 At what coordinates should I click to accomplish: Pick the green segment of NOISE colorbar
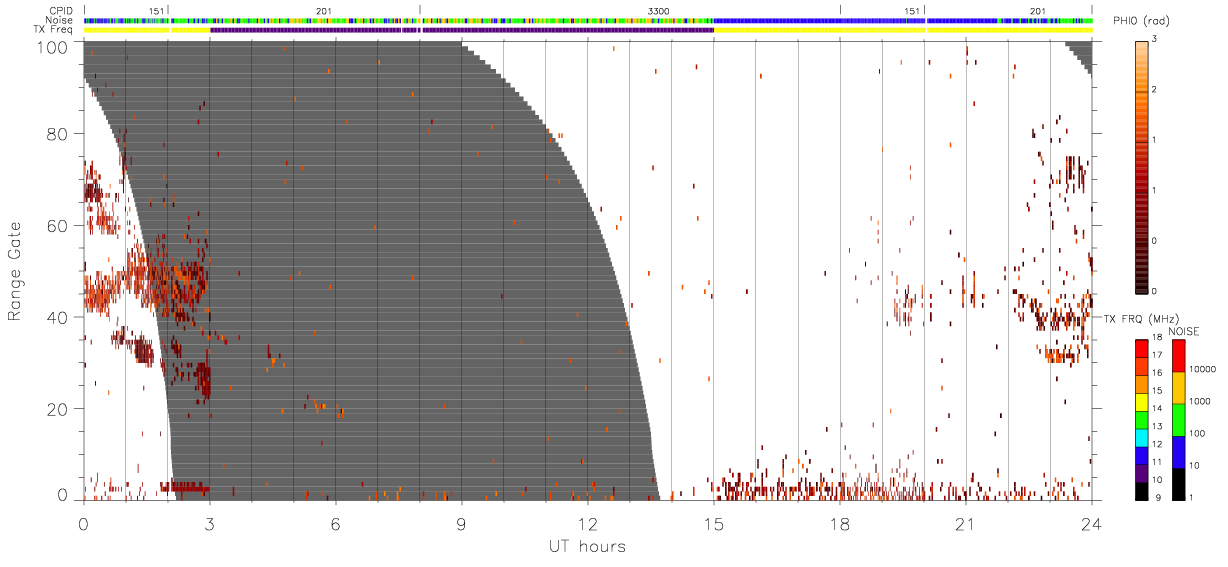pos(1178,419)
